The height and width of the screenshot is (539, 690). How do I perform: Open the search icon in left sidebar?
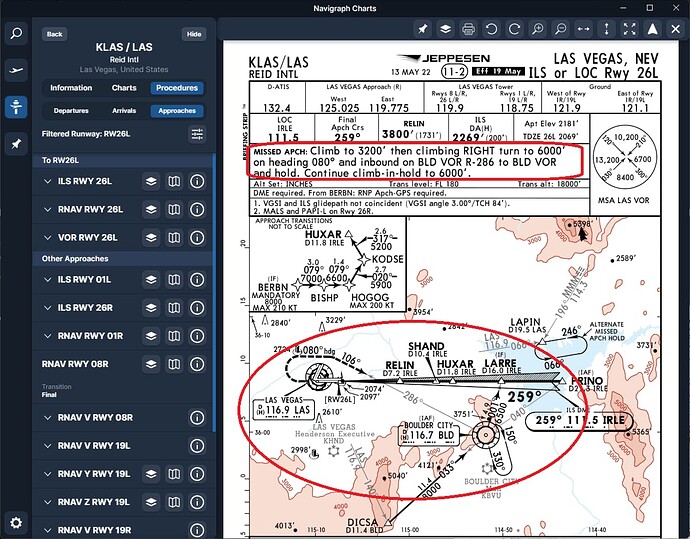click(x=16, y=33)
